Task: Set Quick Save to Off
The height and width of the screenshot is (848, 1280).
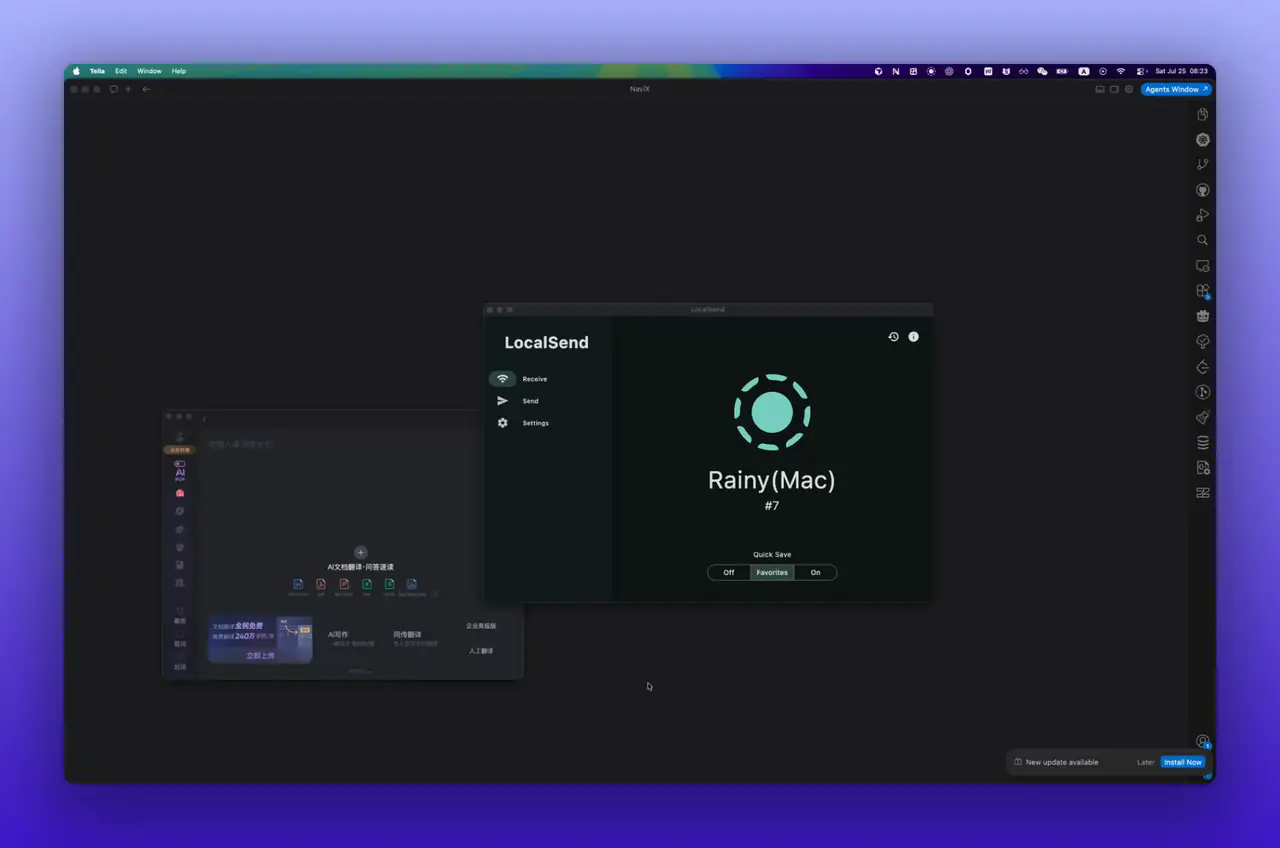Action: point(729,573)
